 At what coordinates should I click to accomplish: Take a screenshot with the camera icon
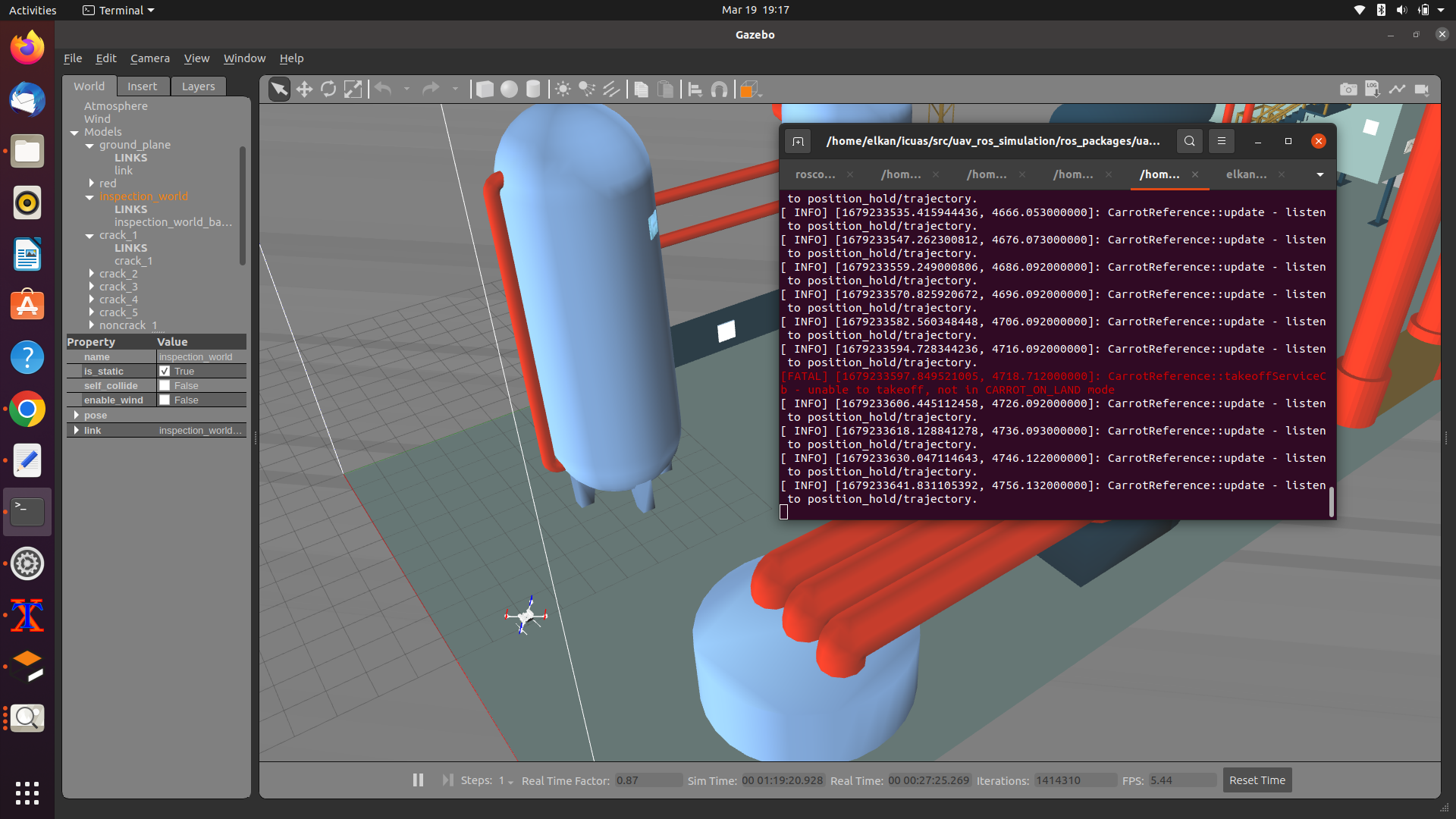[x=1349, y=89]
